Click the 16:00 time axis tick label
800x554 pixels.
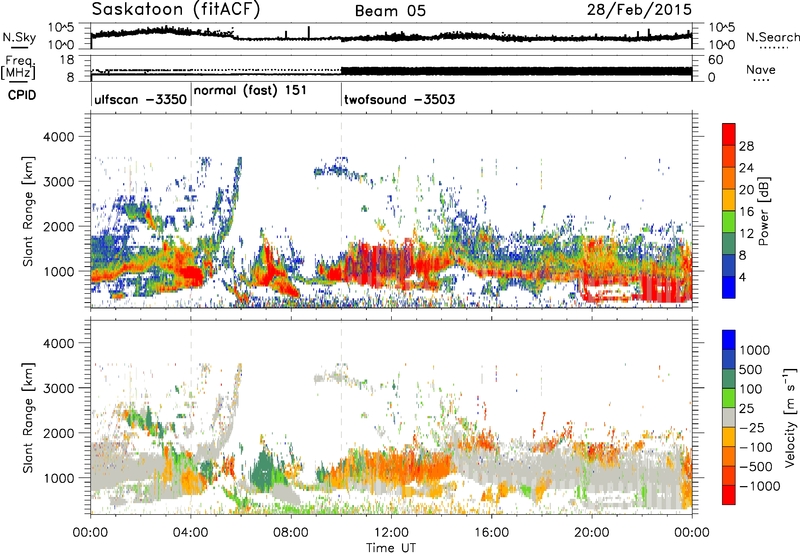click(x=491, y=533)
